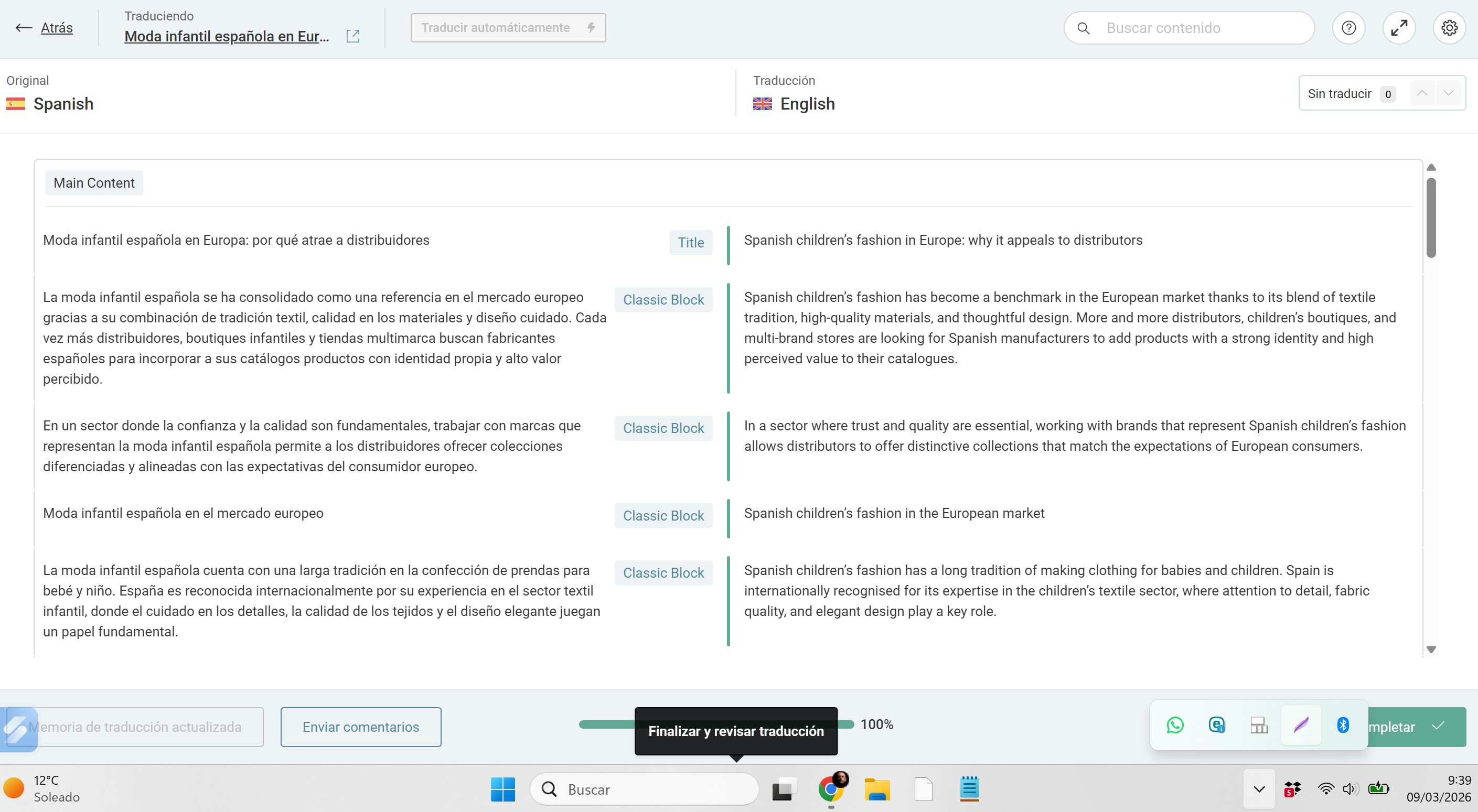Go to previous untranslated segment arrow
Screen dimensions: 1478x812
[x=1422, y=93]
